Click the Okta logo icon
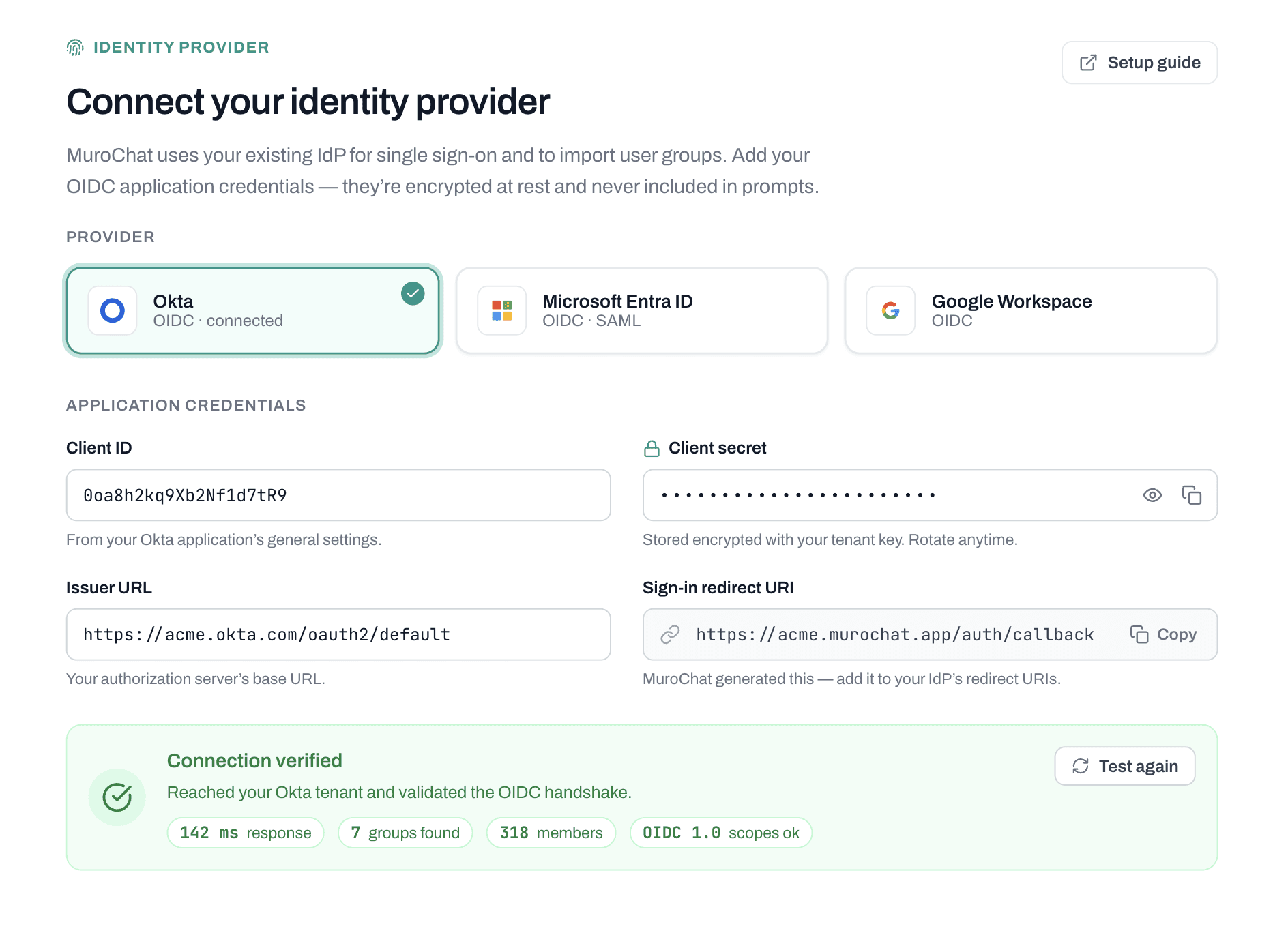The height and width of the screenshot is (933, 1288). [x=113, y=310]
